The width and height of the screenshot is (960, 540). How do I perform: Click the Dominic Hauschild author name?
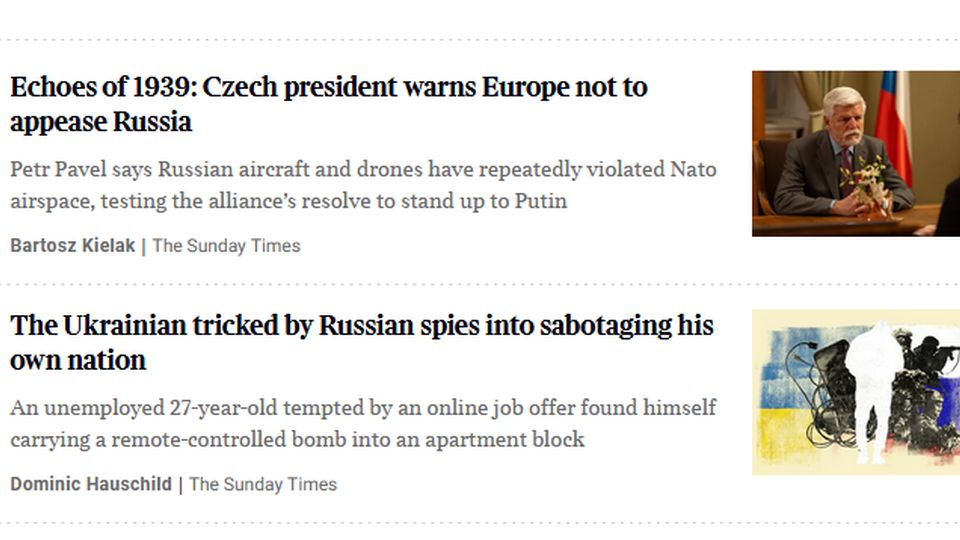click(91, 484)
